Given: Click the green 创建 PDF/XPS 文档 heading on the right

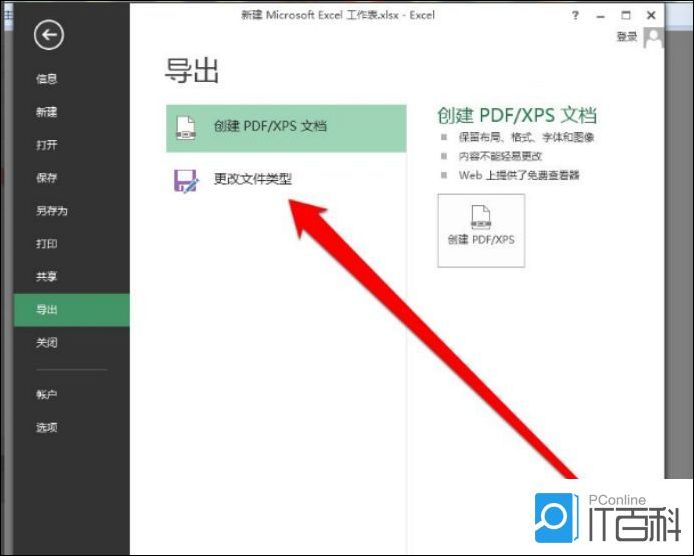Looking at the screenshot, I should point(517,116).
